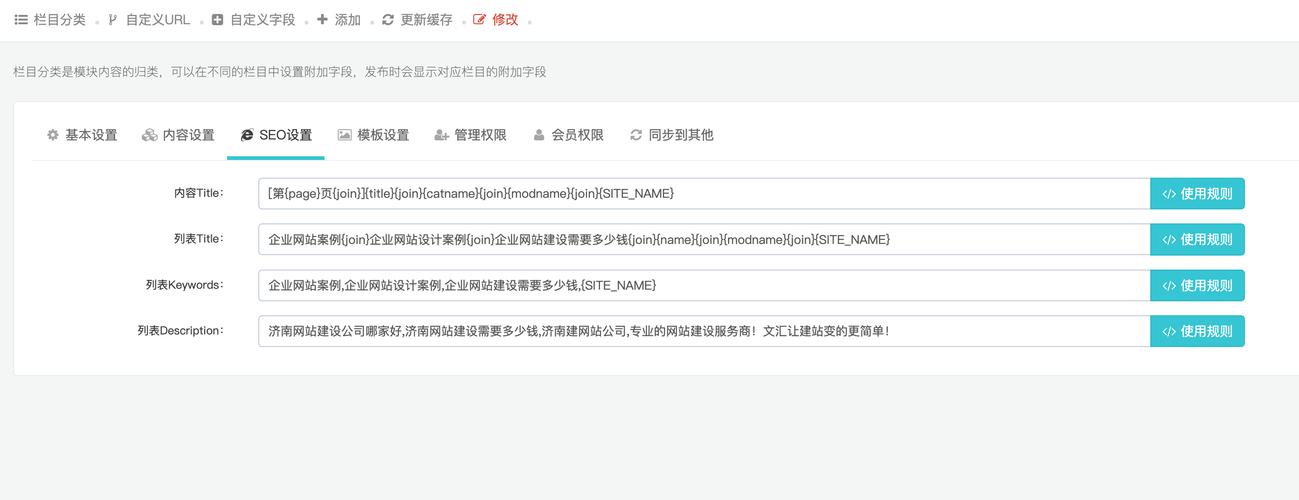Click the IE icon of SEO设置 tab
The width and height of the screenshot is (1299, 500).
pos(247,135)
